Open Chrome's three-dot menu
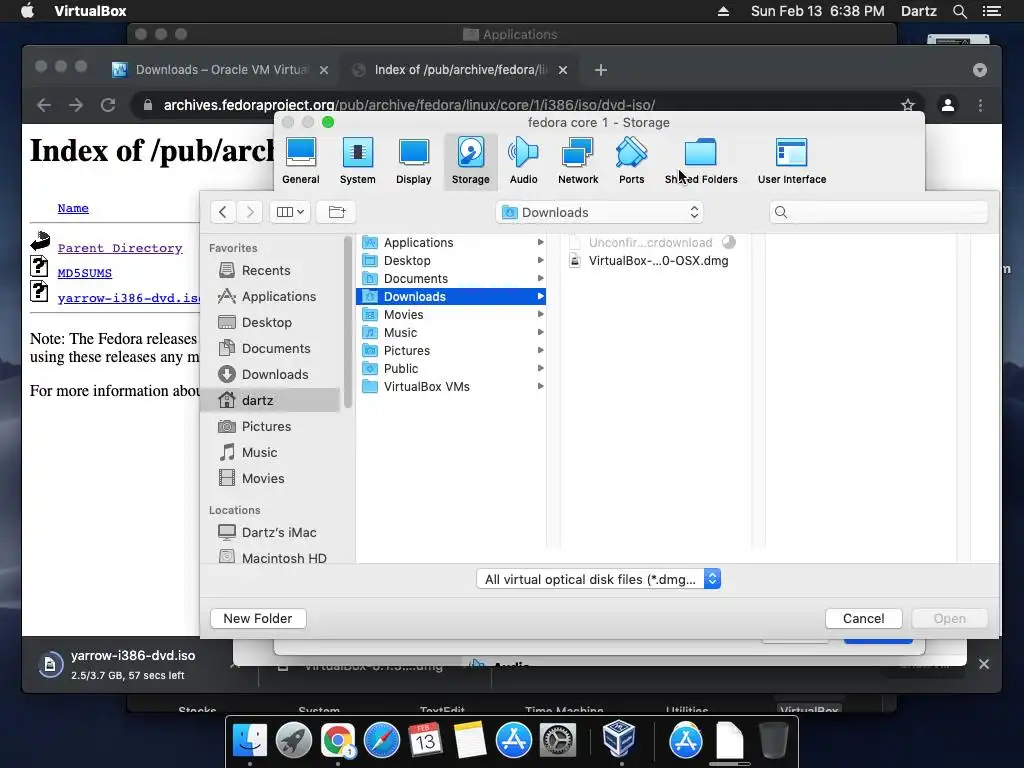 coord(980,105)
